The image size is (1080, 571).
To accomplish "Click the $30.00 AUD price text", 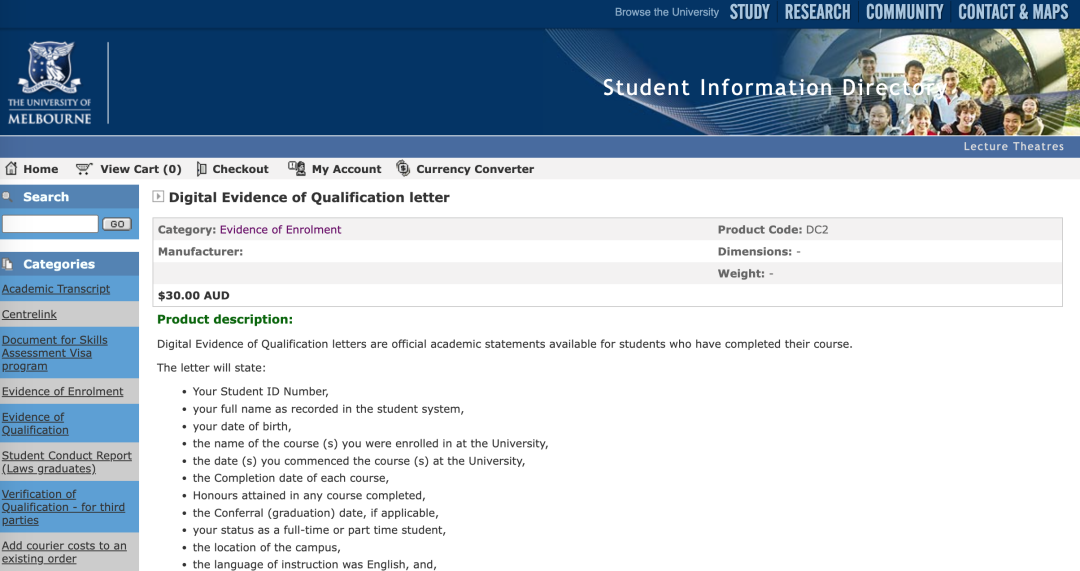I will click(x=194, y=295).
